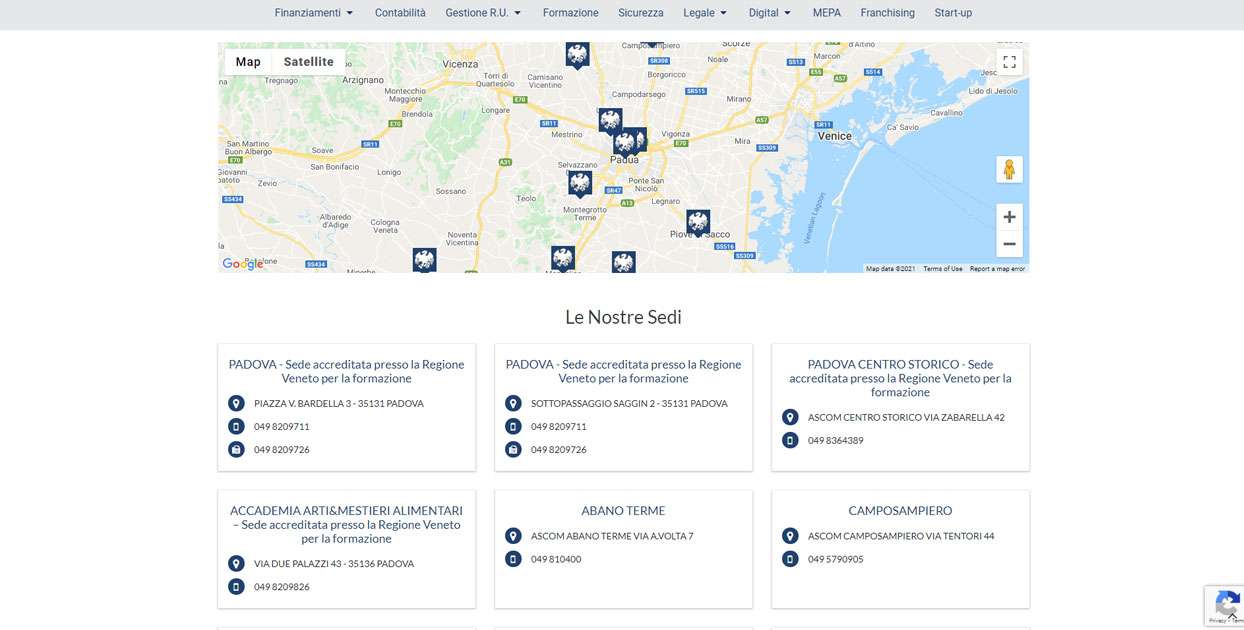Select the map marker near Noventa Vicentina

[x=424, y=260]
